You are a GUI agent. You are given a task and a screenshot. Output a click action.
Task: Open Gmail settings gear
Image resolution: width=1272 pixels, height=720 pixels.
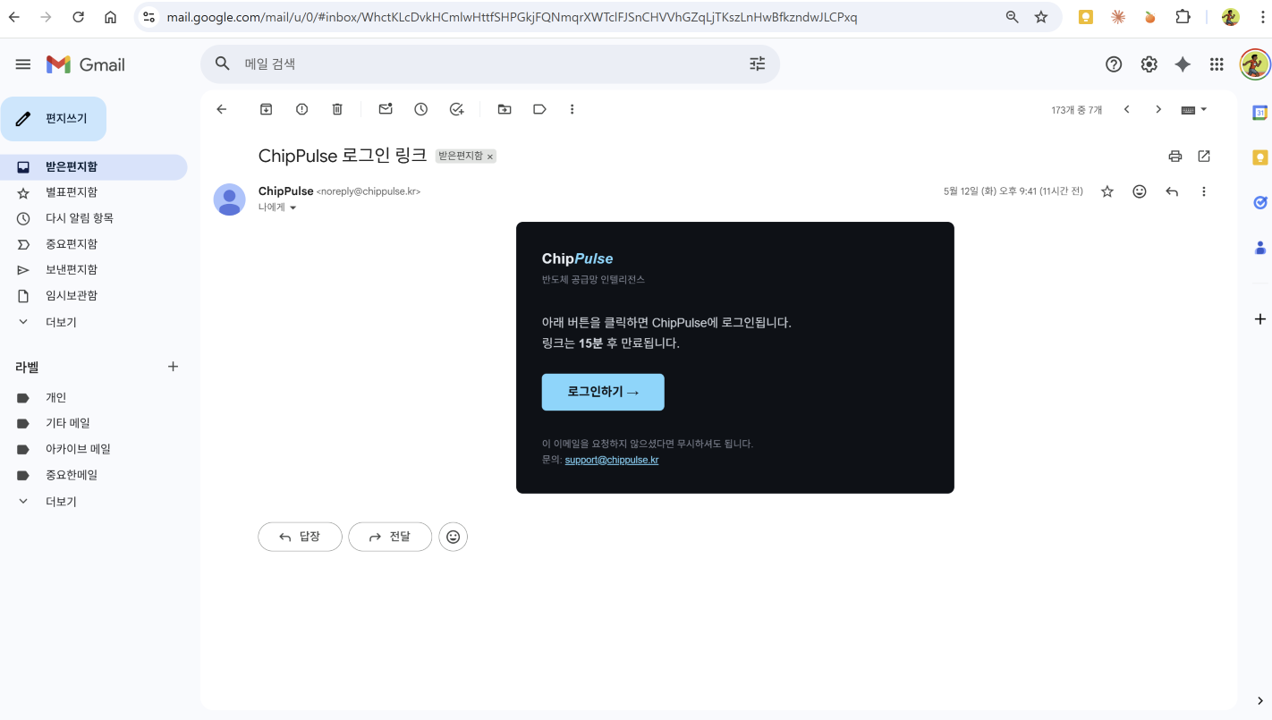coord(1149,64)
